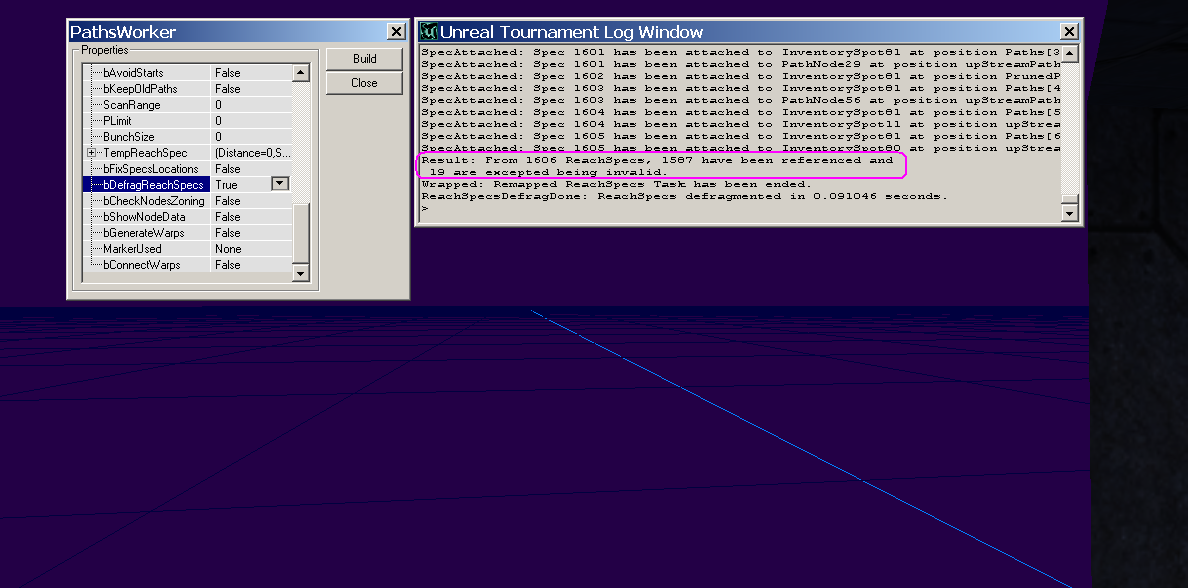Click the False value of bAvoidStarts

[227, 73]
